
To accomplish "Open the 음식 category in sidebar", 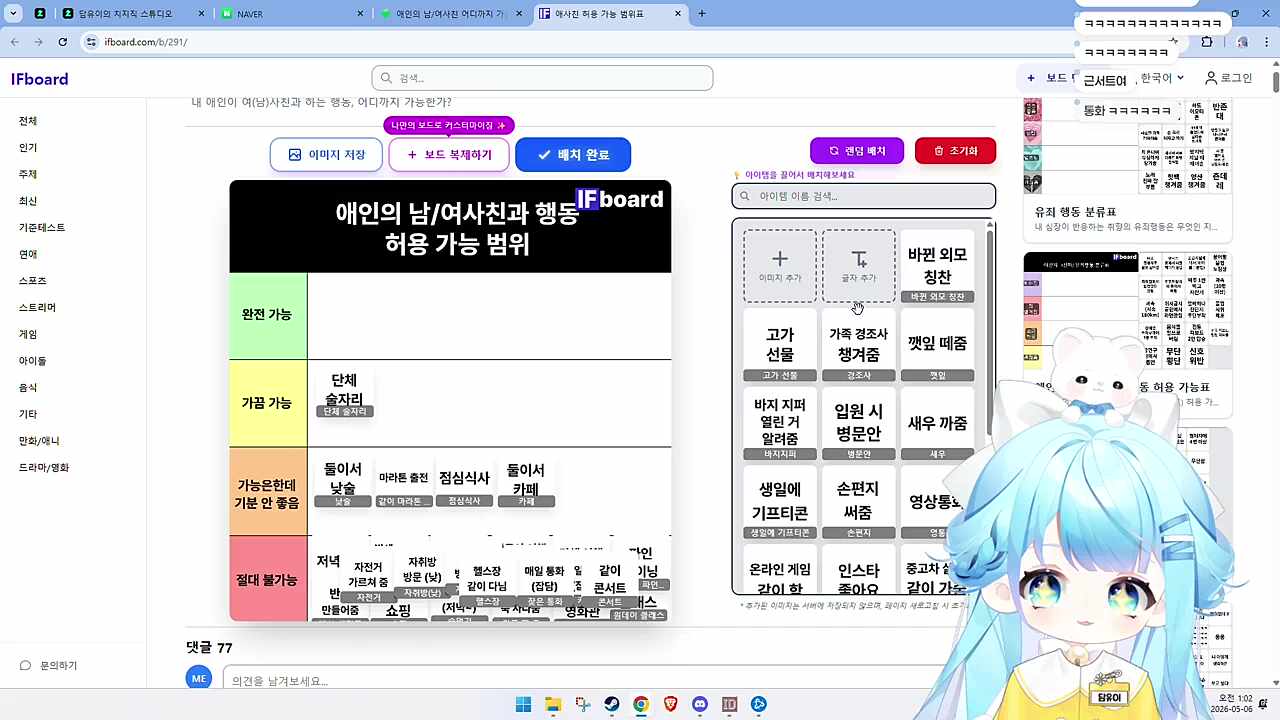I will (x=28, y=388).
